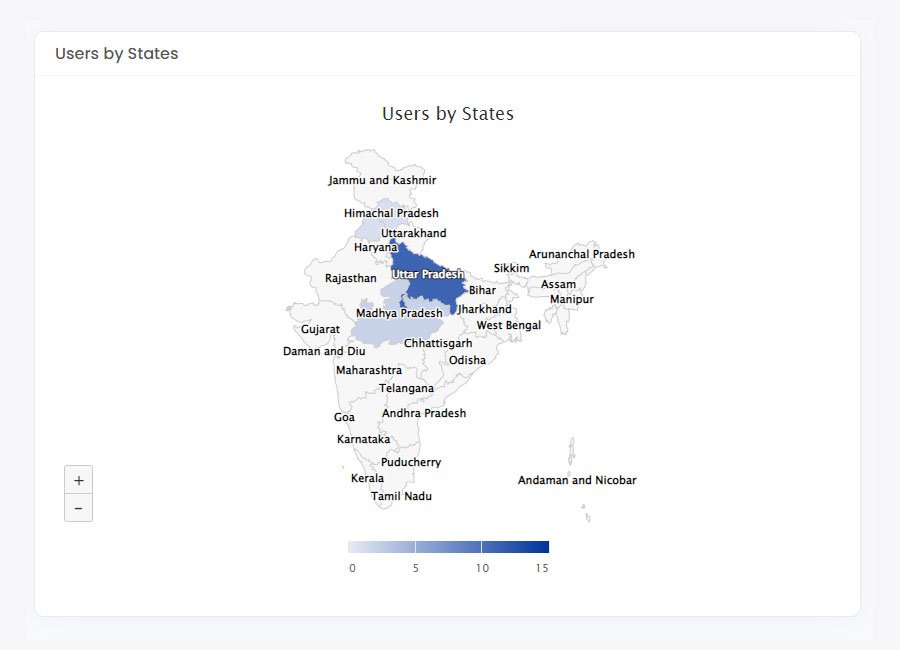The height and width of the screenshot is (650, 900).
Task: Select Maharashtra on the map
Action: (369, 370)
